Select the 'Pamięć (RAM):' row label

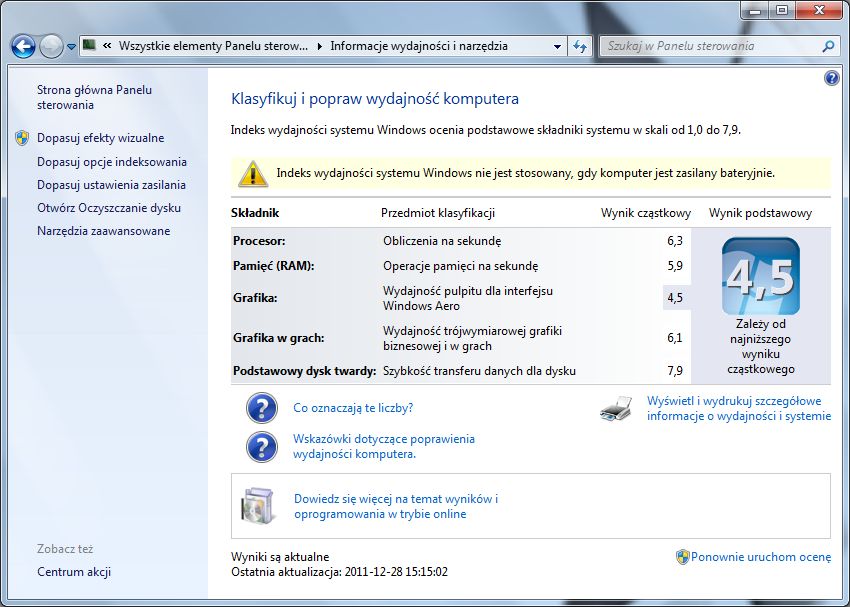tap(274, 266)
